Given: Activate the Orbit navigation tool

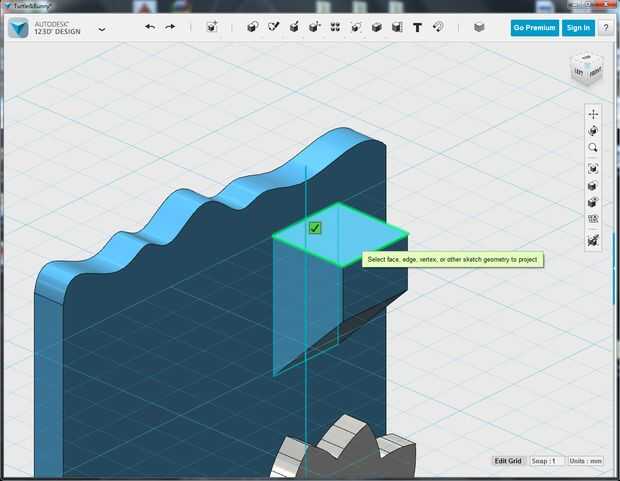Looking at the screenshot, I should tap(593, 131).
